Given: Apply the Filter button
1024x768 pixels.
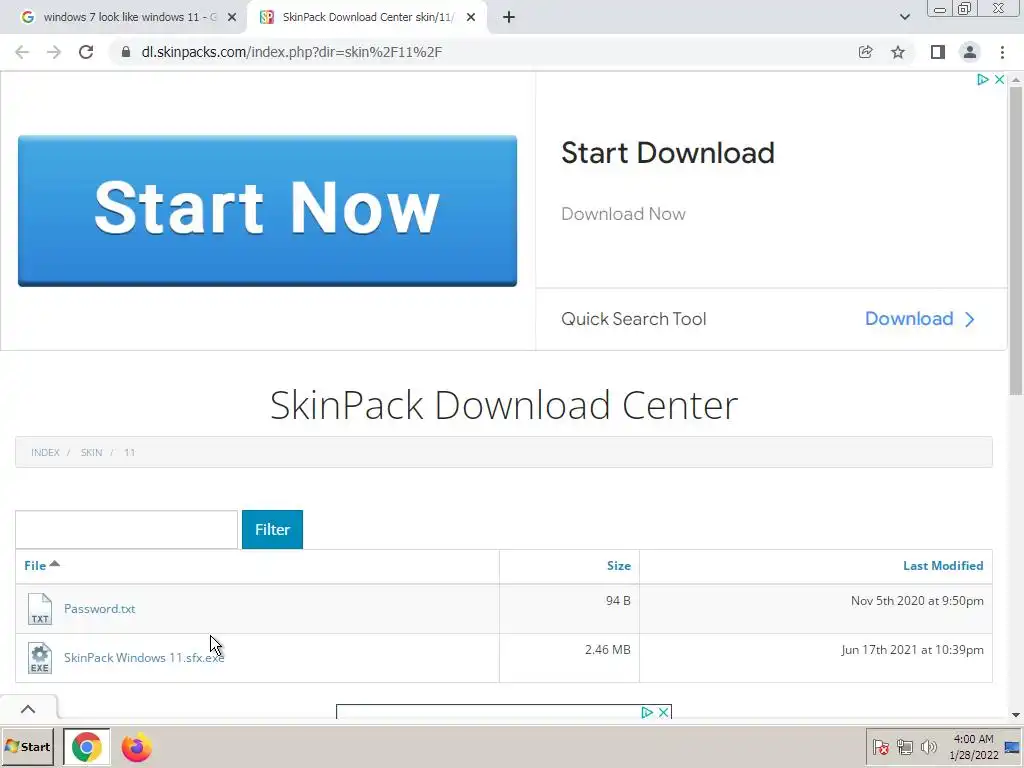Looking at the screenshot, I should pos(272,530).
